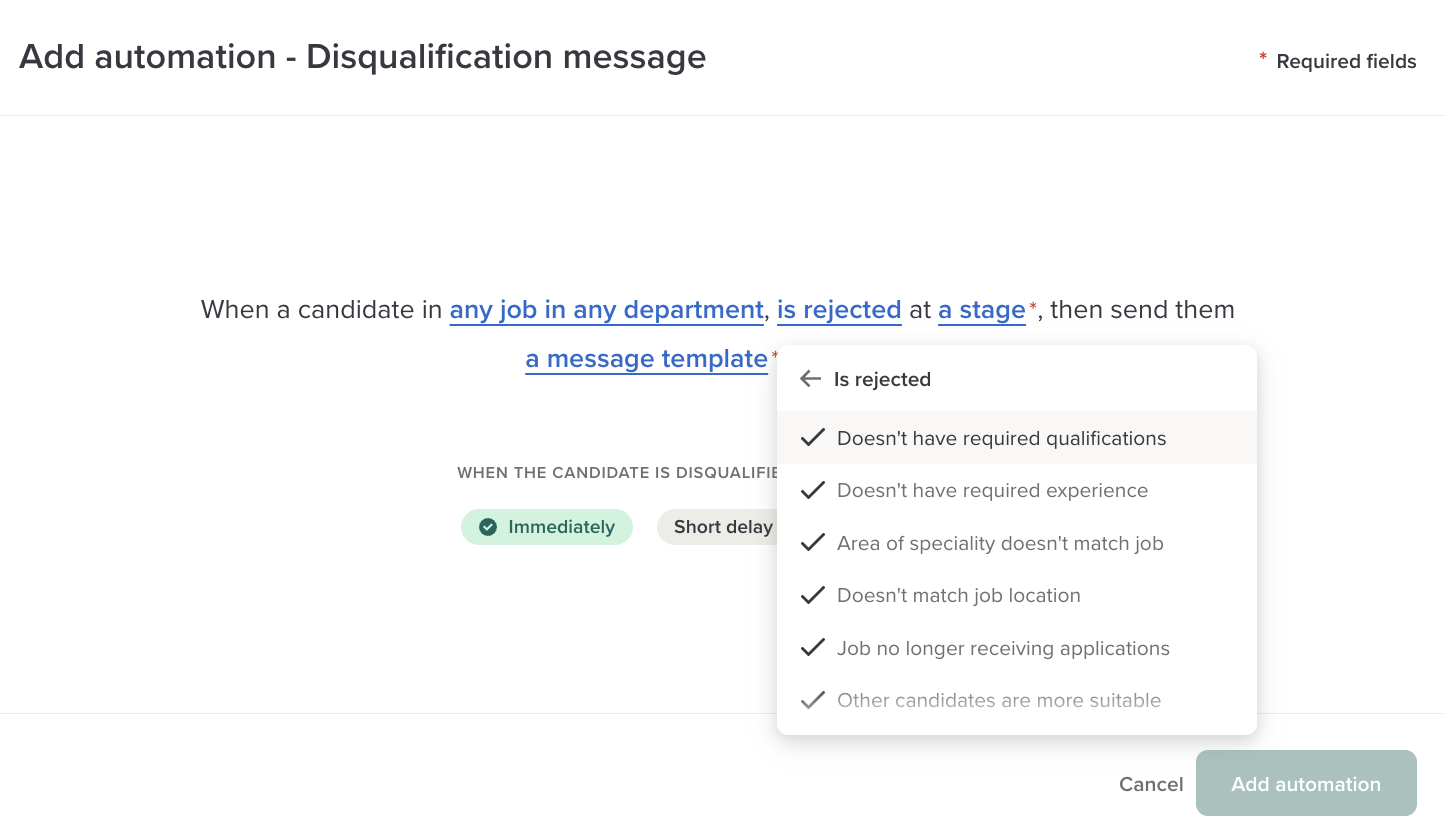This screenshot has height=838, width=1444.
Task: Click checkmark beside Other candidates are more suitable
Action: 813,700
